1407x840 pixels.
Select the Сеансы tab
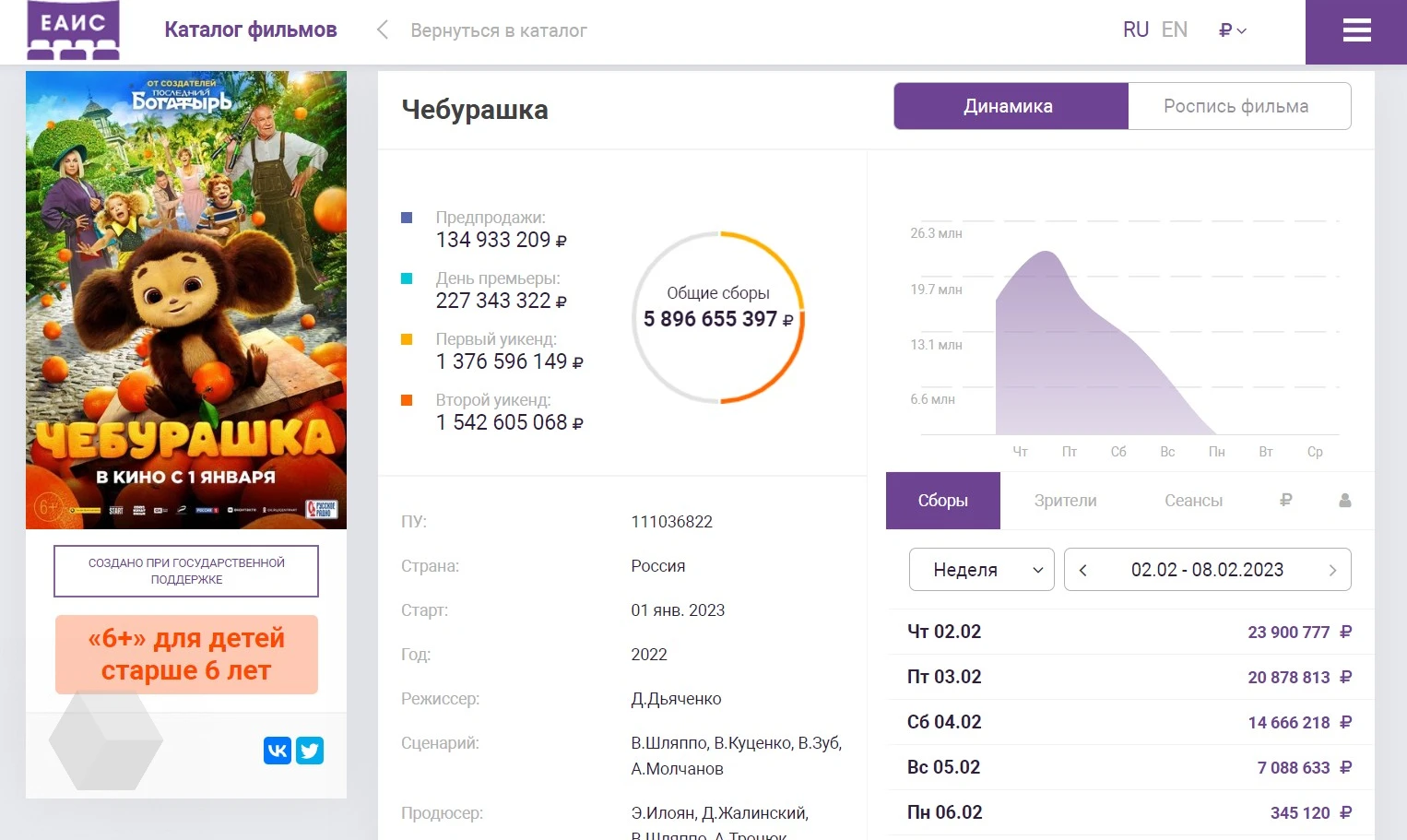(x=1193, y=501)
